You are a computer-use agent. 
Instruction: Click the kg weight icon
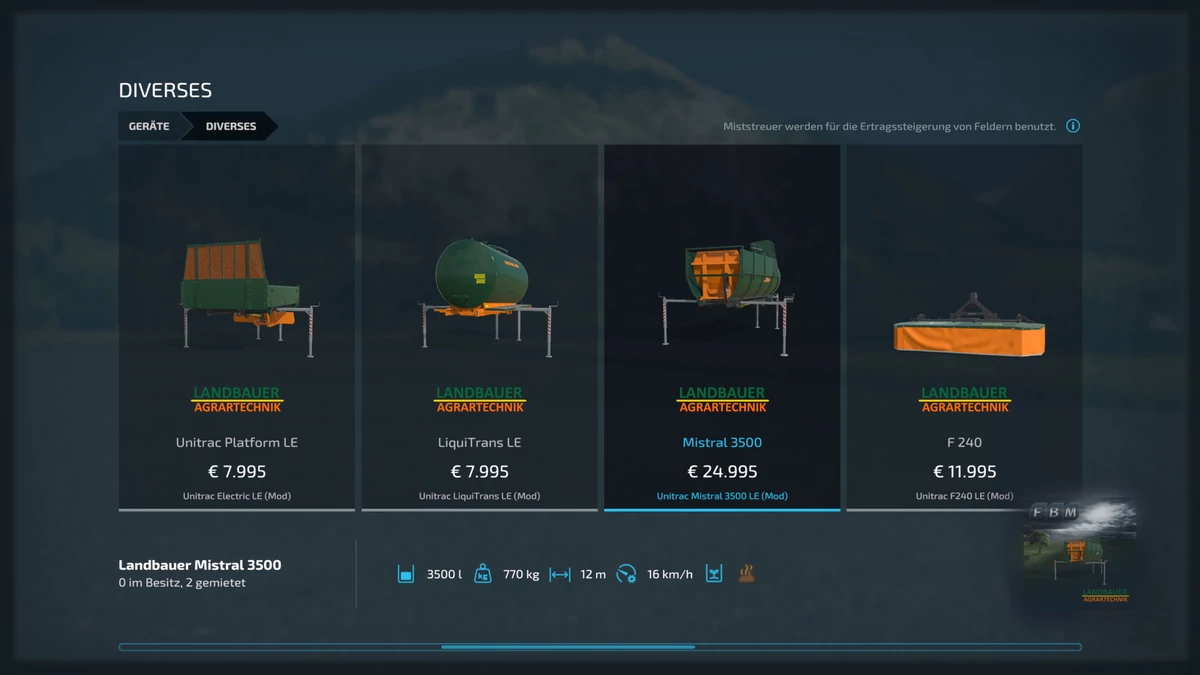point(483,574)
